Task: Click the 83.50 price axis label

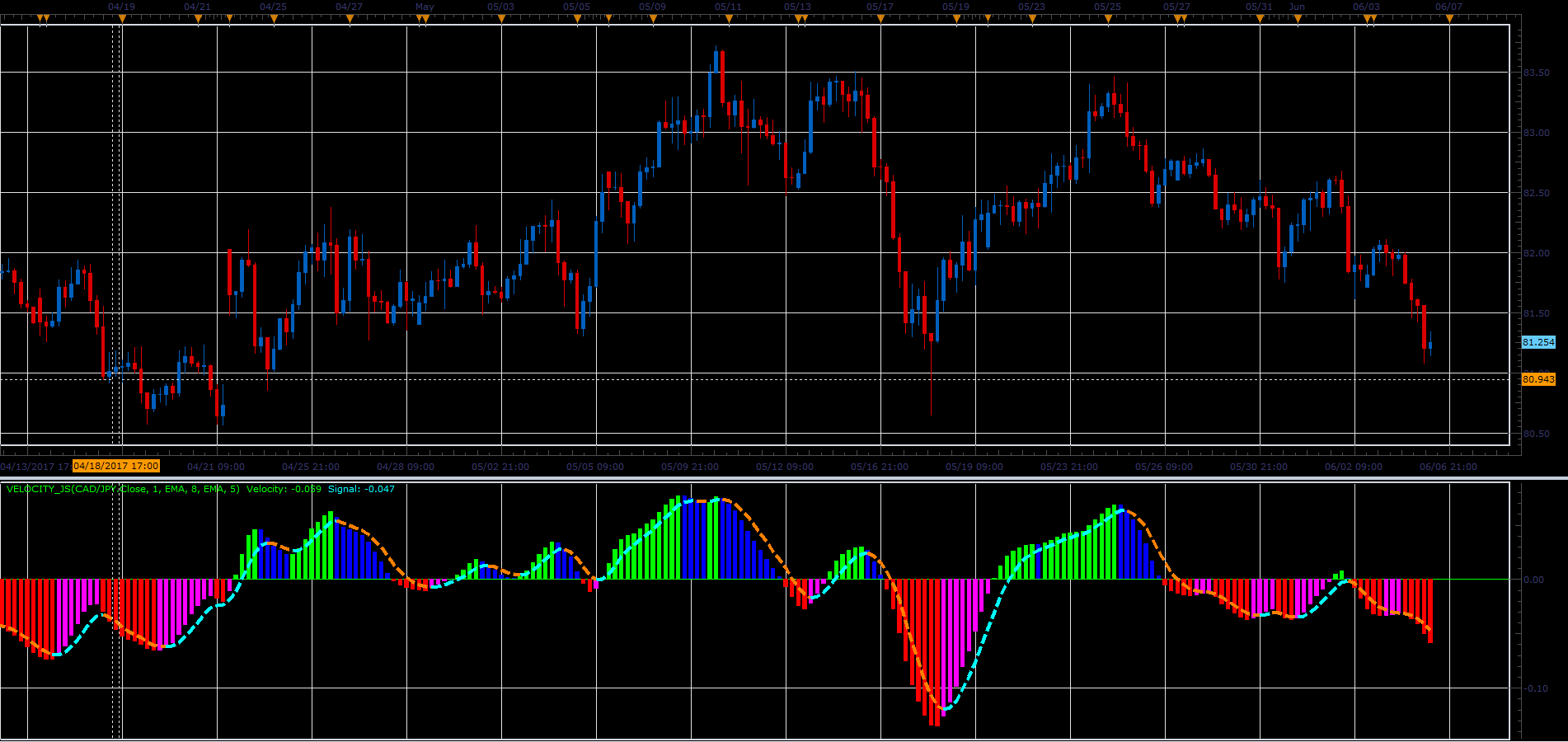Action: point(1536,73)
